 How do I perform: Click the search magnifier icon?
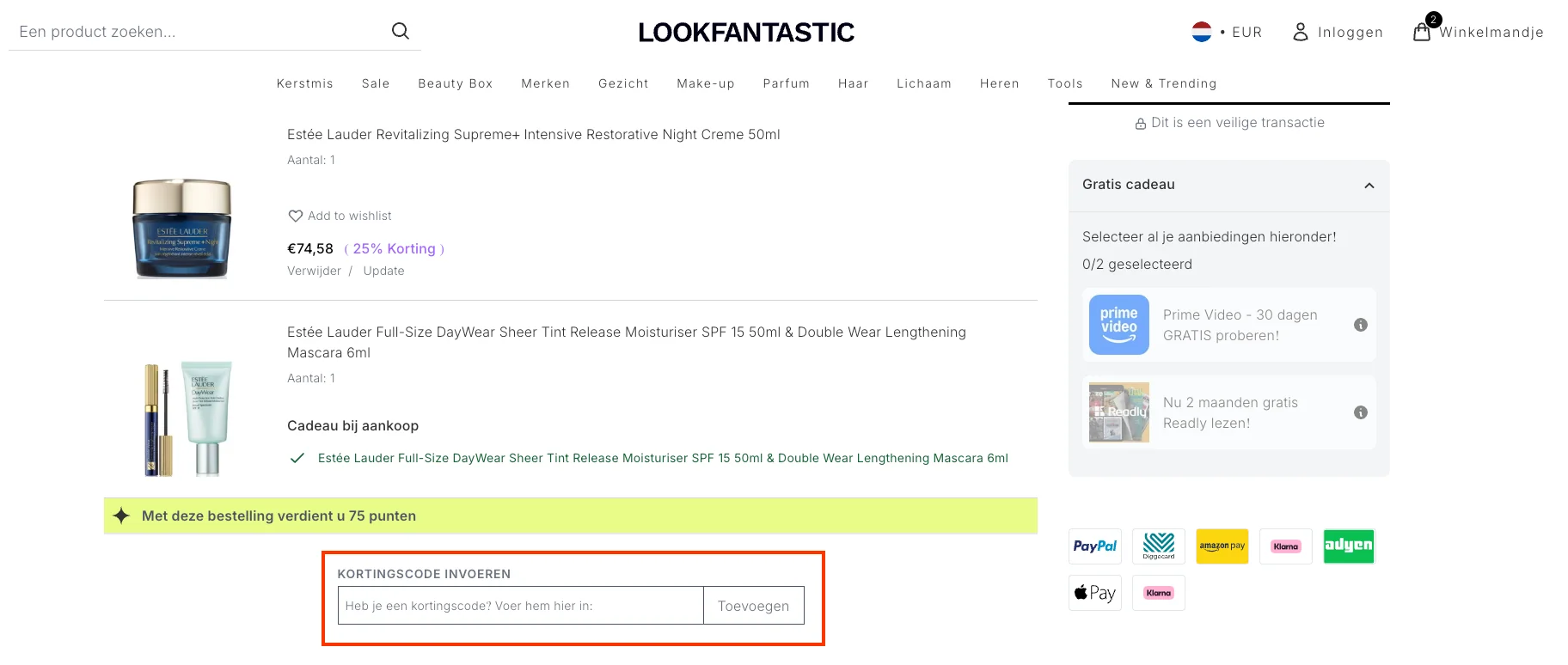point(401,31)
